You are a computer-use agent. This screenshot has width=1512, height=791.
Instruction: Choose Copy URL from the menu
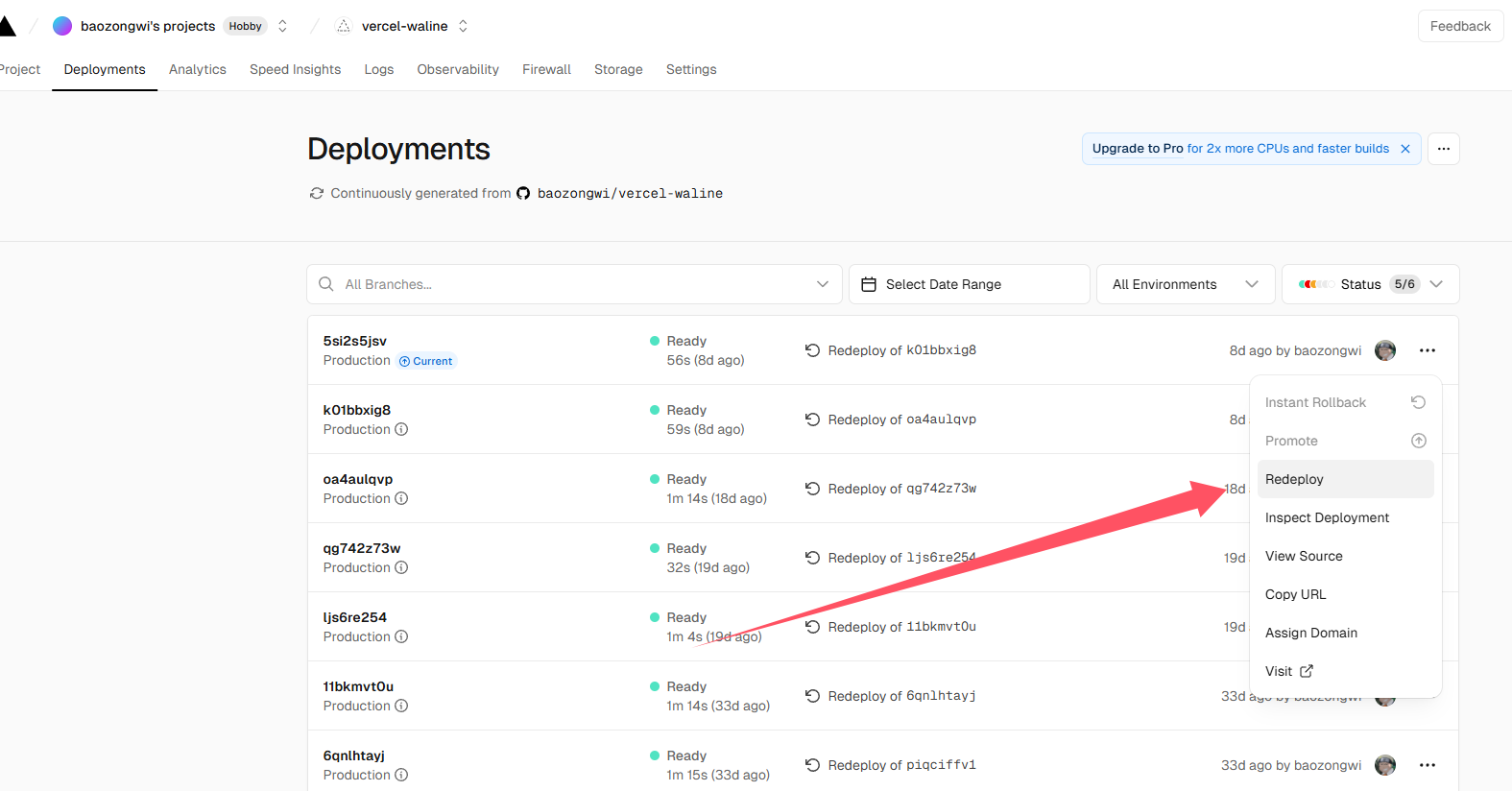(1345, 594)
